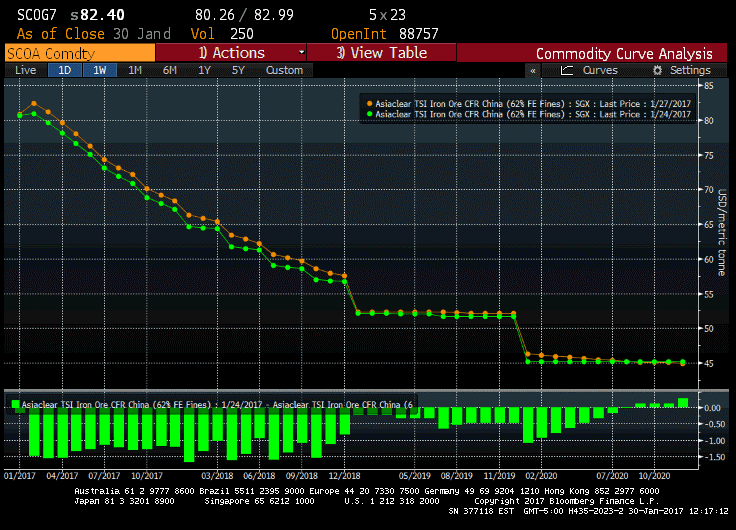
Task: Click the orange legend marker for 1/27/2017 curve
Action: [x=369, y=104]
